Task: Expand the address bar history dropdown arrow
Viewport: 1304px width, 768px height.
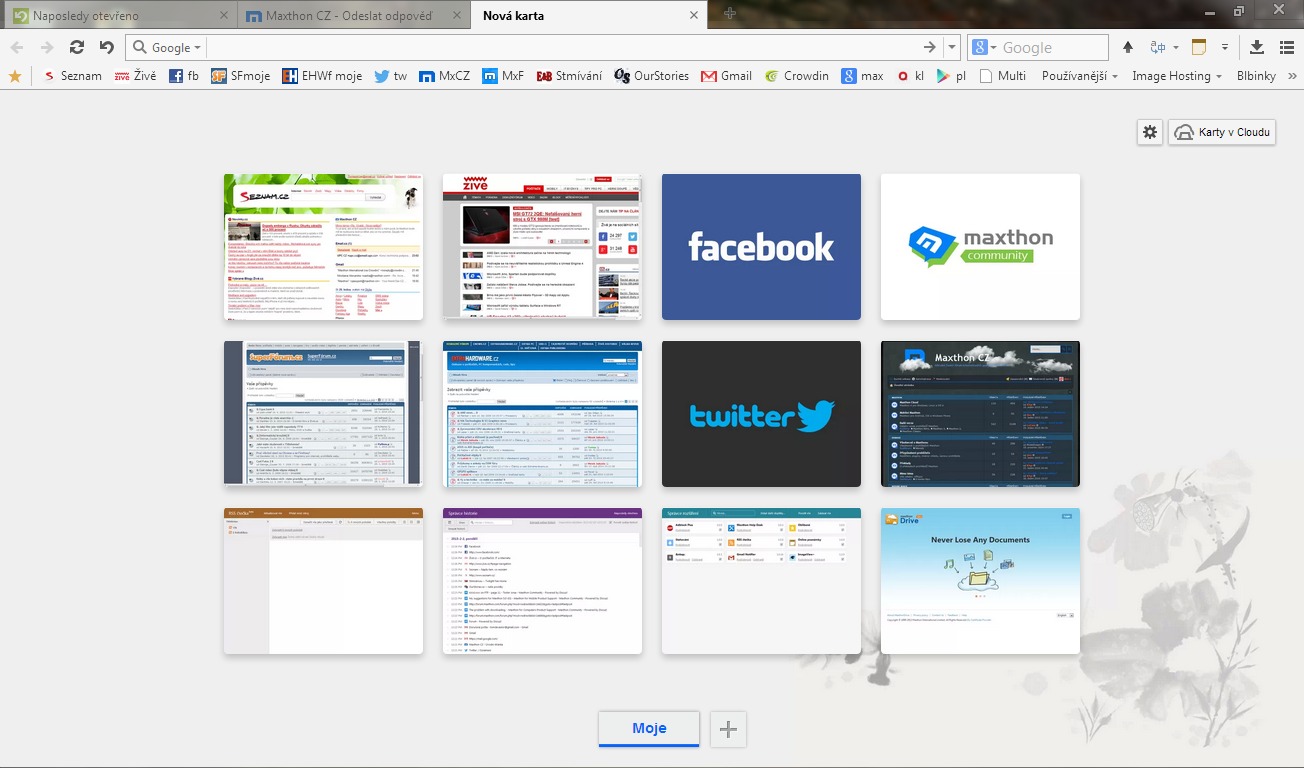Action: tap(952, 47)
